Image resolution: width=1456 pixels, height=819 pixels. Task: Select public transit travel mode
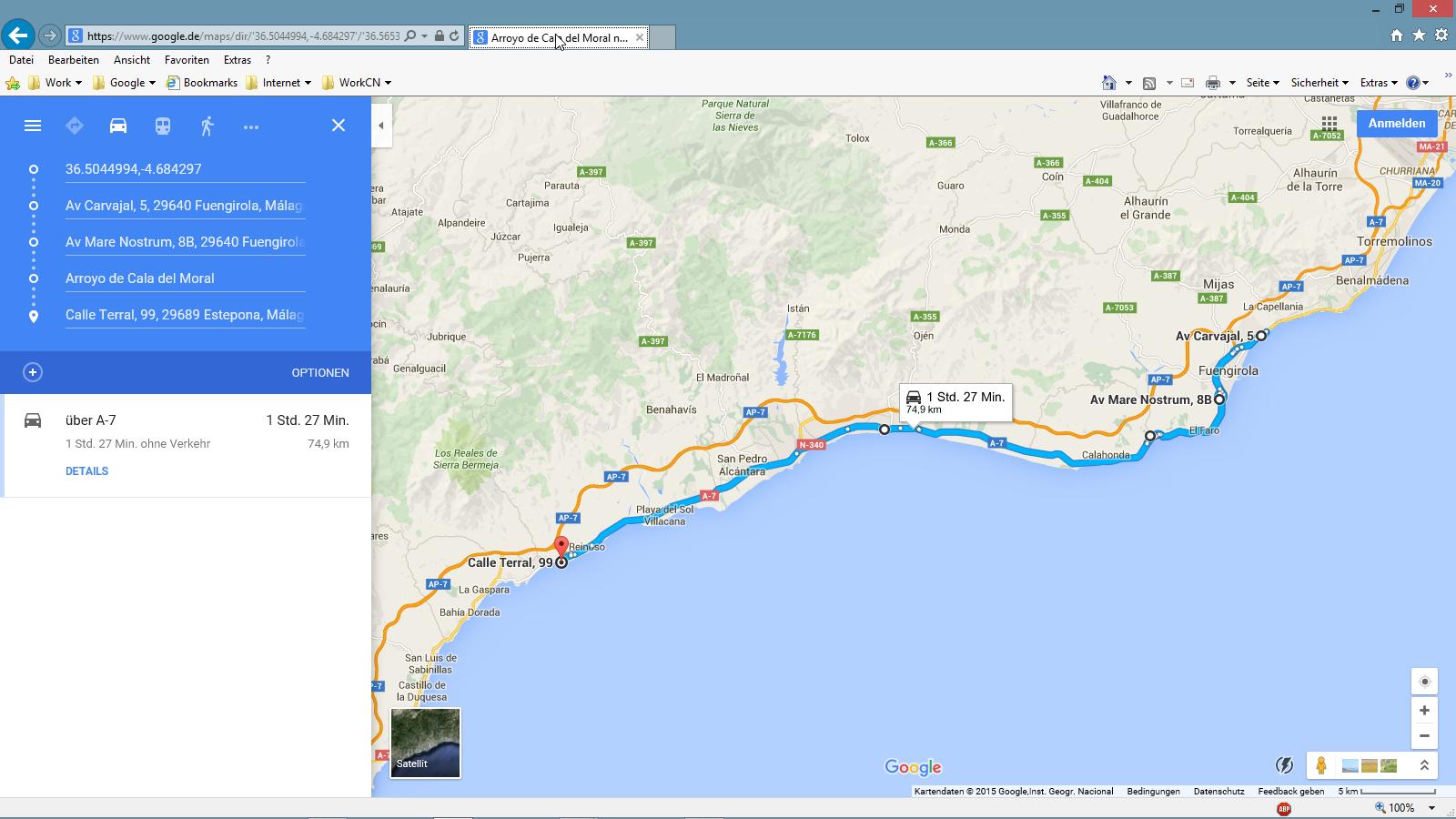pyautogui.click(x=163, y=126)
